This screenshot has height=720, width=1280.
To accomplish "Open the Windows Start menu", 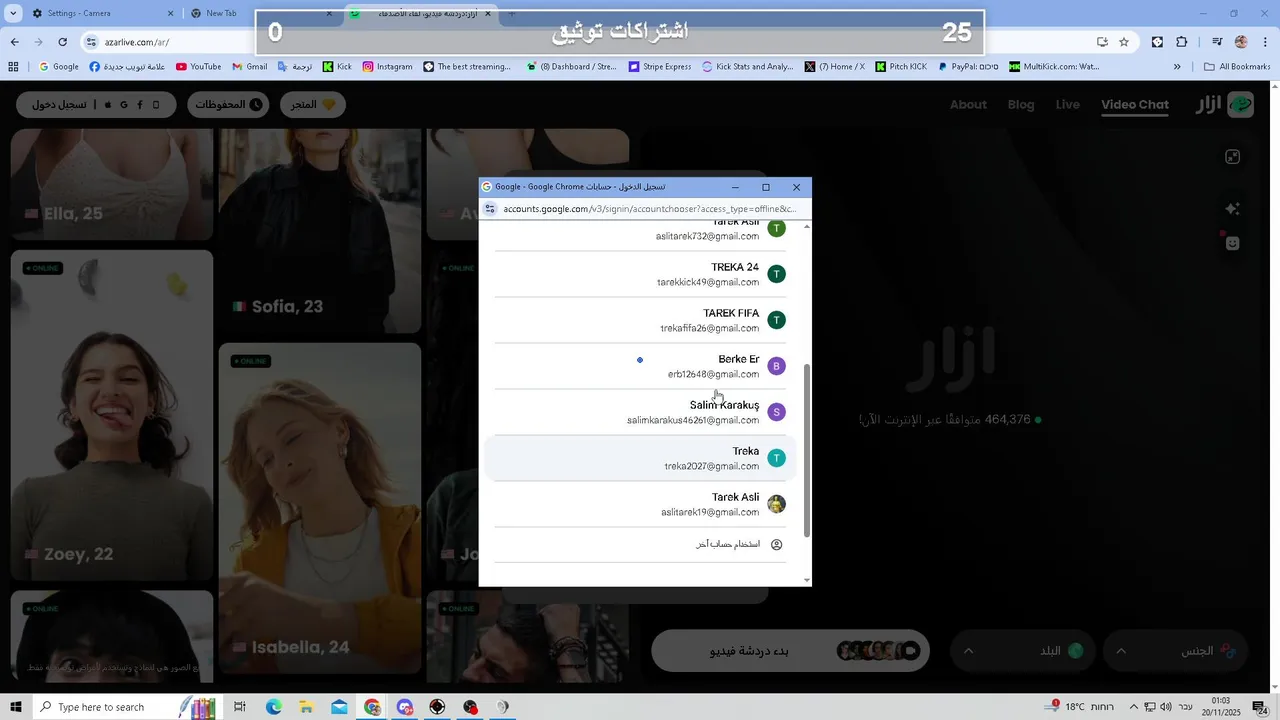I will [16, 707].
